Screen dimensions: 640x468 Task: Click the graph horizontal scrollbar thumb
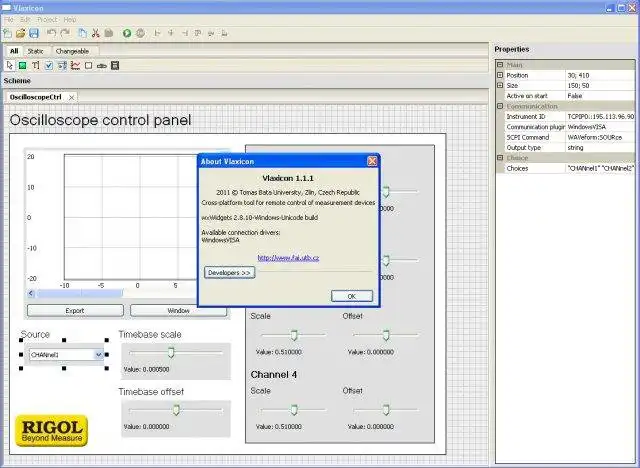80,293
